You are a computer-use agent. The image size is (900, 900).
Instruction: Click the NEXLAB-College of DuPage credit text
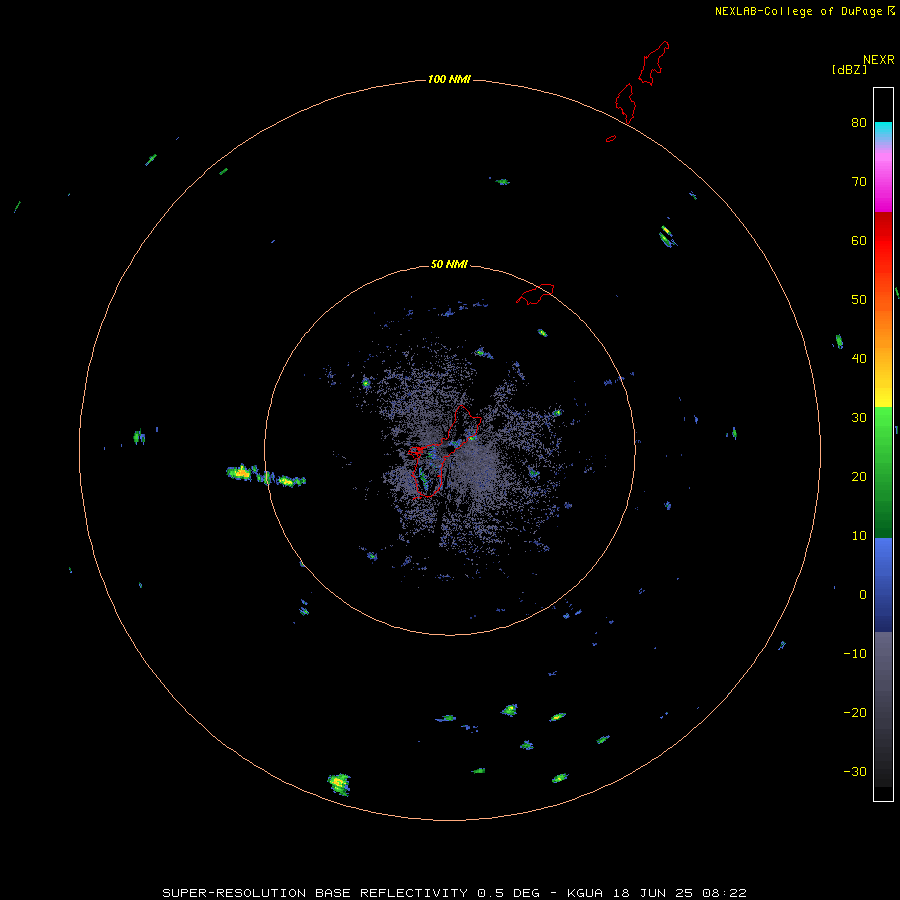coord(798,11)
